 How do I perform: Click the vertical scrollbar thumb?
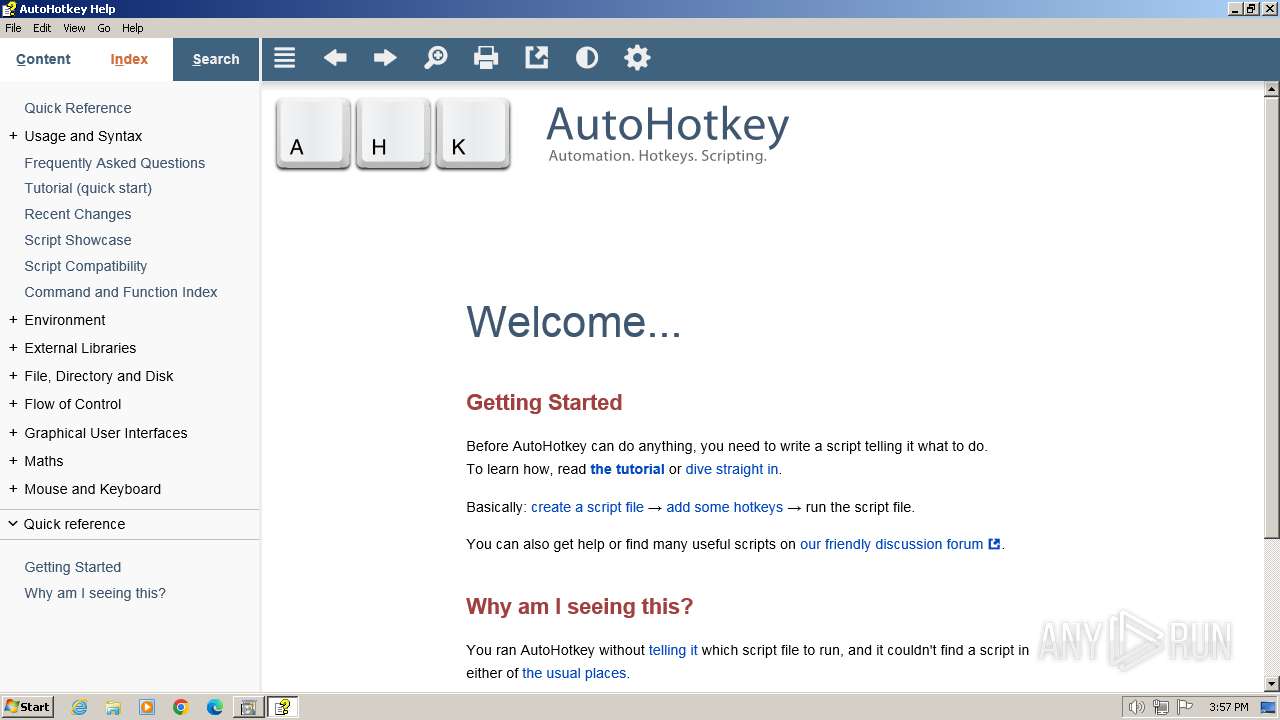1272,319
